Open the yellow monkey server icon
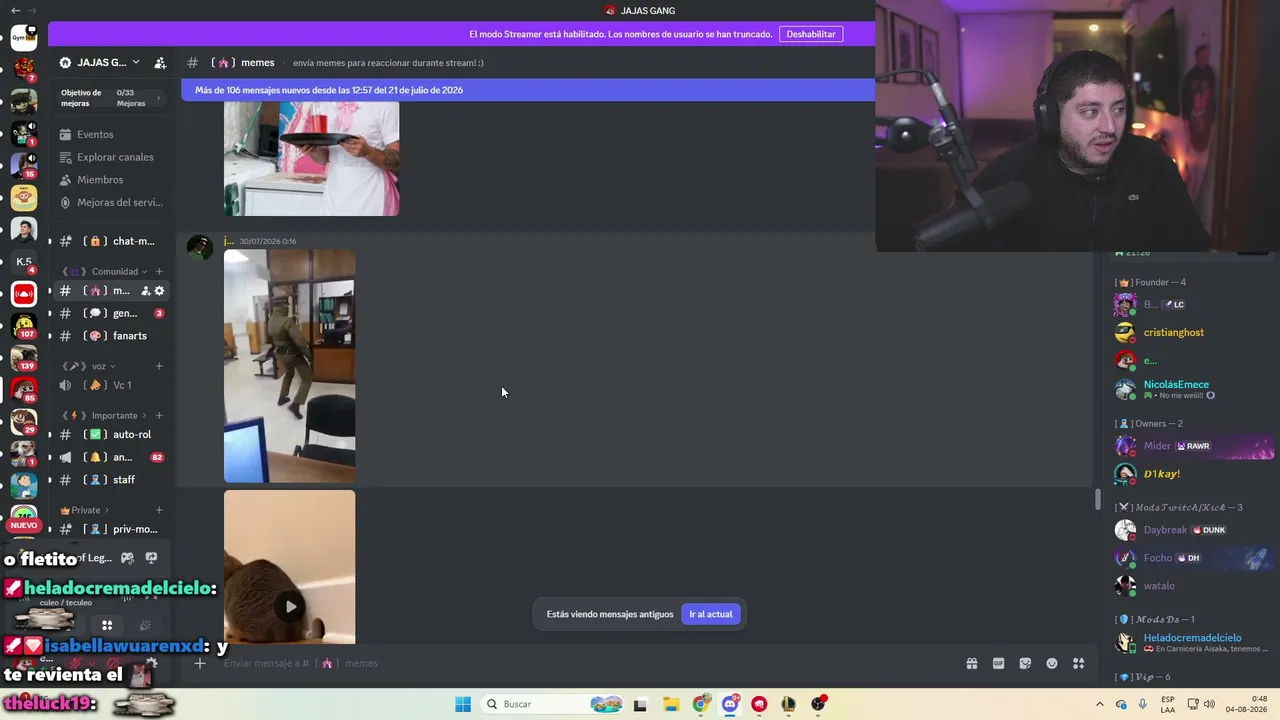The width and height of the screenshot is (1280, 720). click(24, 198)
